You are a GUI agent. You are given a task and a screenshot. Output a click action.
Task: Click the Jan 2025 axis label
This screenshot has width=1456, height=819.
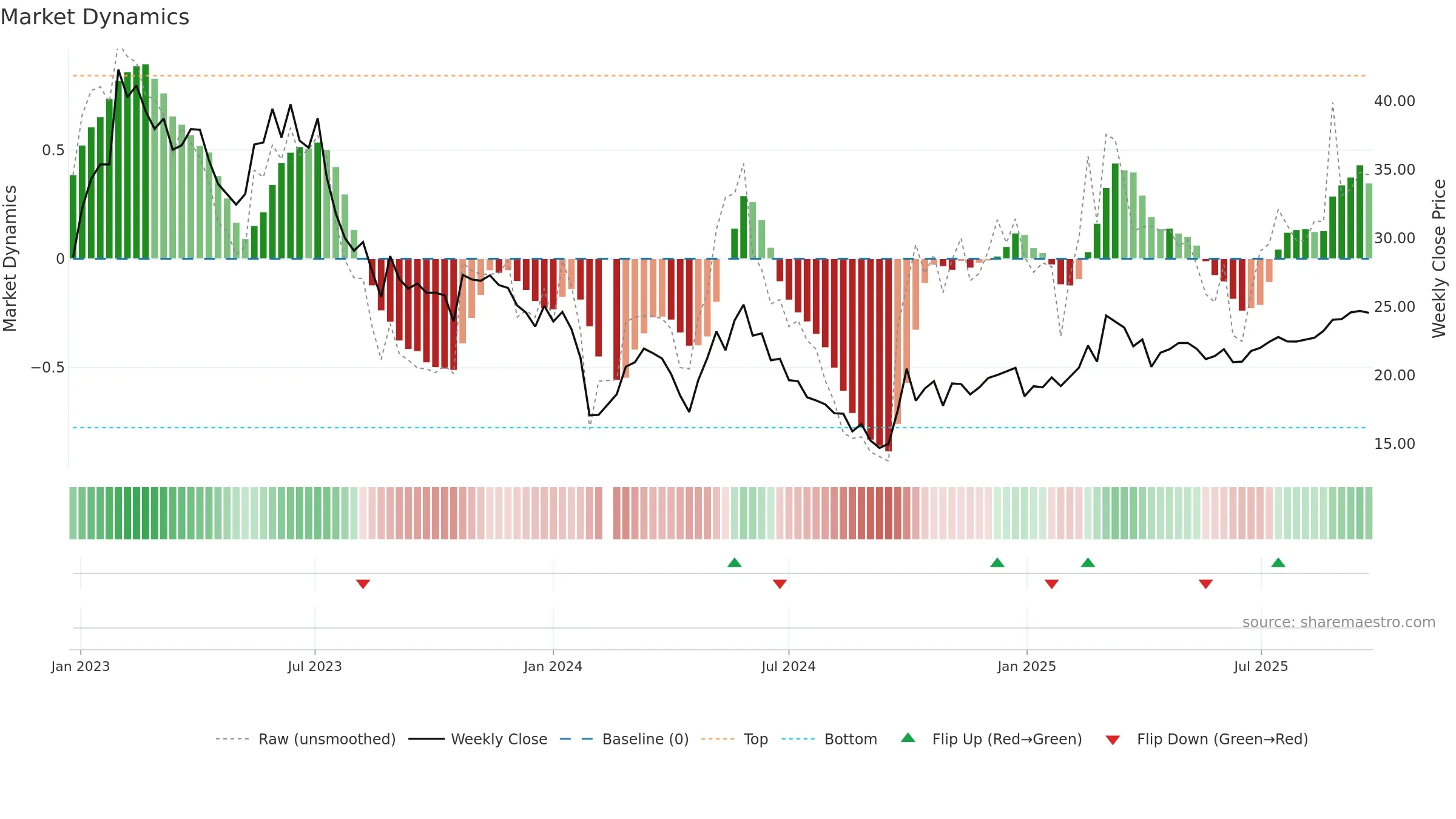coord(1027,666)
